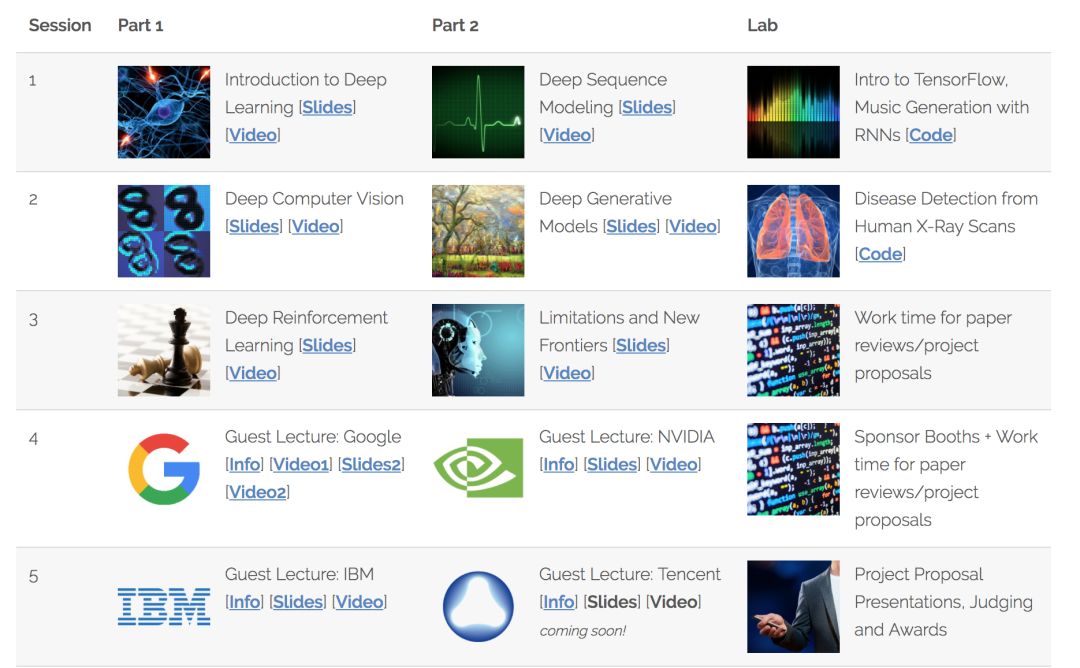The width and height of the screenshot is (1080, 668).
Task: Open Info link for NVIDIA guest lecture
Action: [559, 464]
